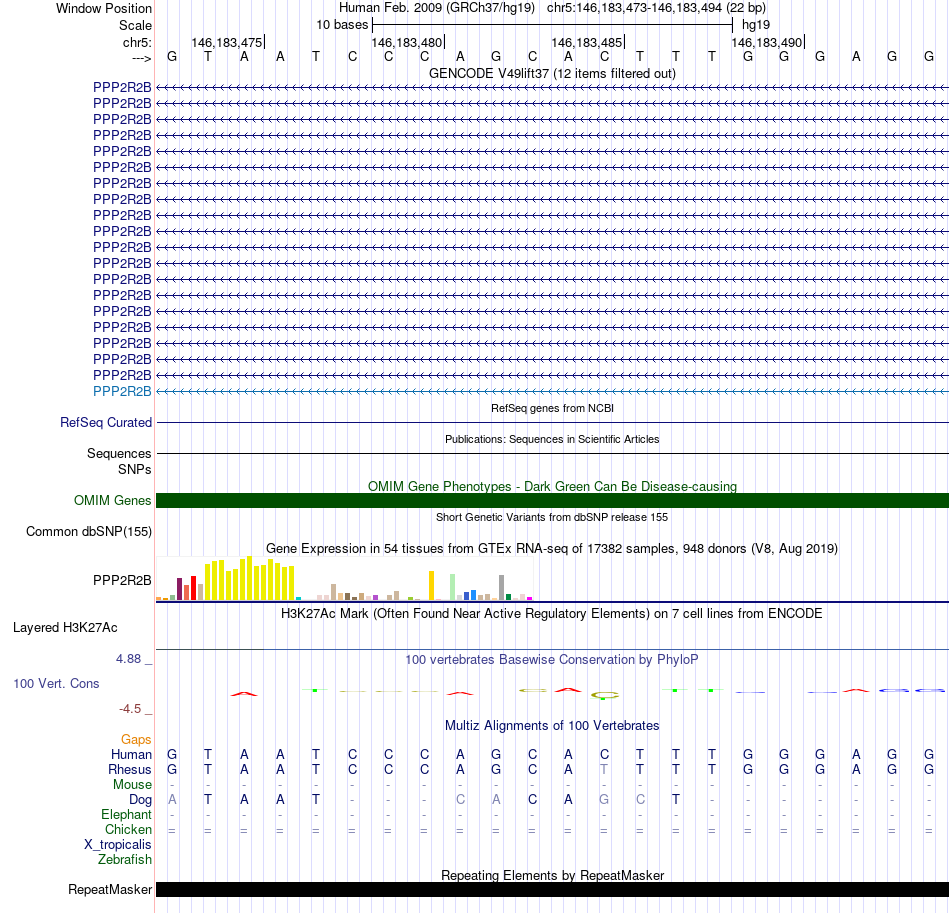
Task: Select the Human species label
Action: (131, 754)
